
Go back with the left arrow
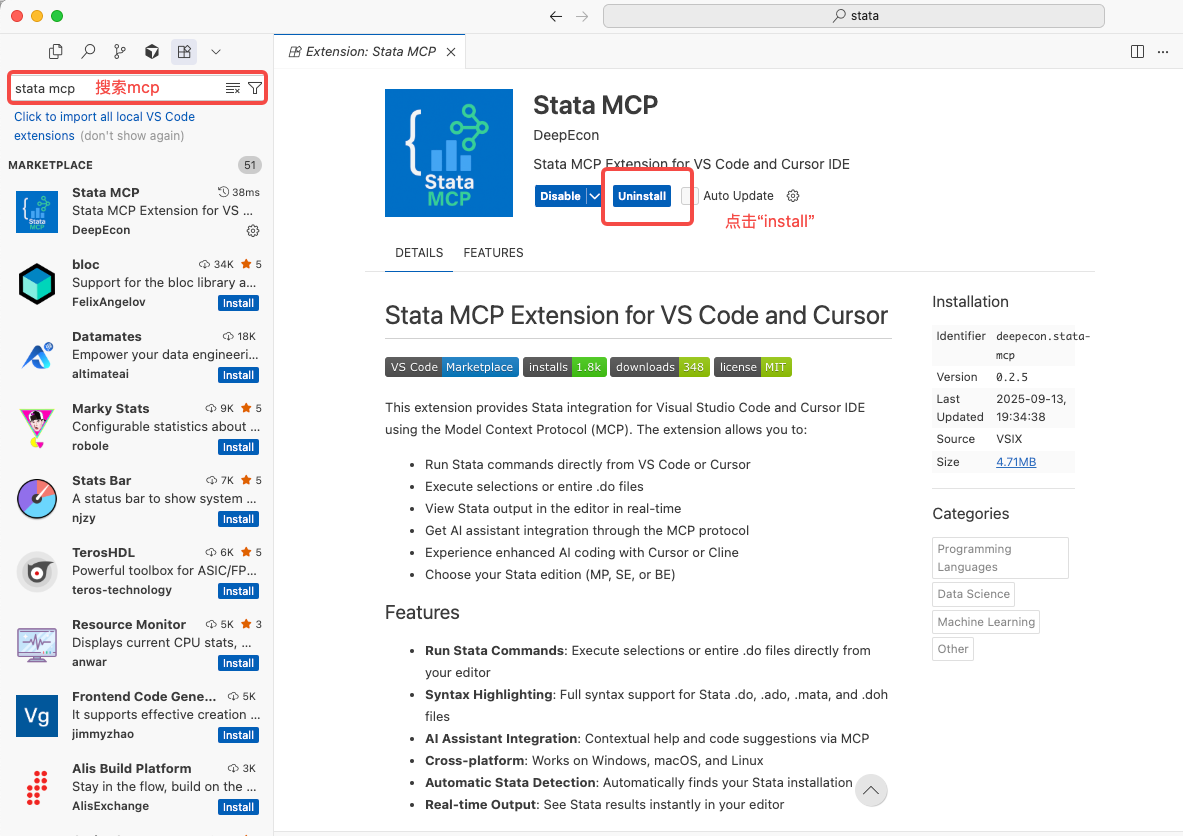556,16
